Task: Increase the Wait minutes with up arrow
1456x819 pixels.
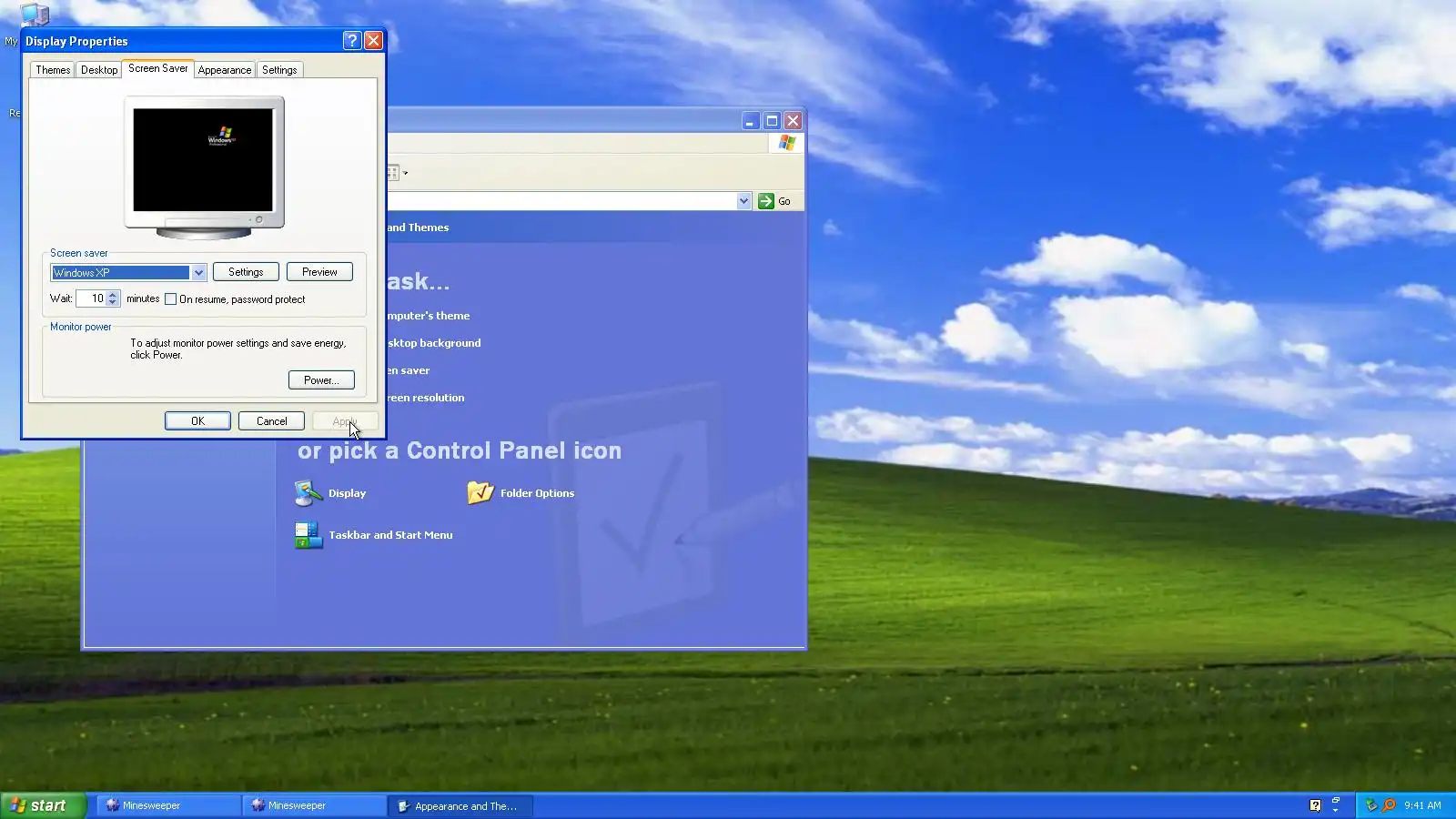Action: [113, 295]
